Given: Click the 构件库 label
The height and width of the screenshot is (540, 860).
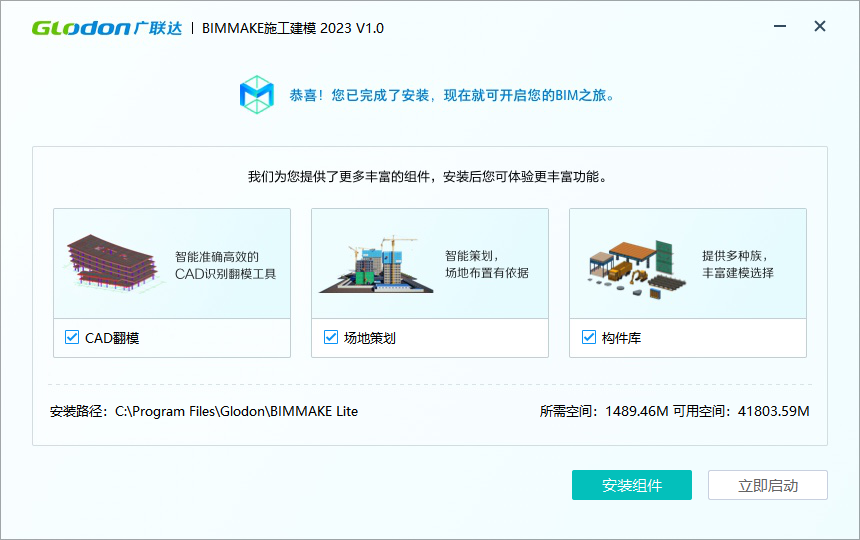Looking at the screenshot, I should 621,338.
